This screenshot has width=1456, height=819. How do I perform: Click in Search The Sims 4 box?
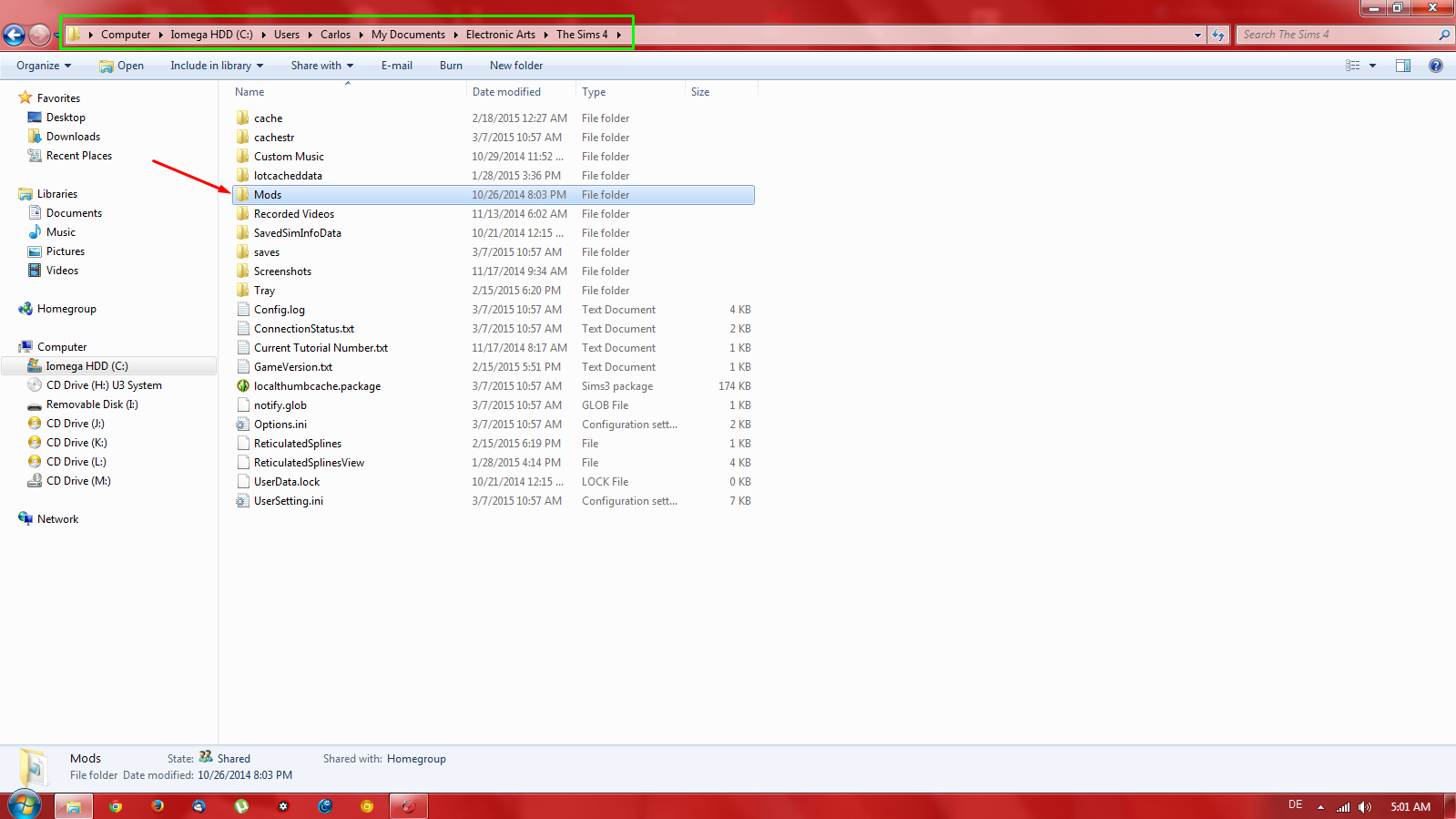click(1334, 35)
